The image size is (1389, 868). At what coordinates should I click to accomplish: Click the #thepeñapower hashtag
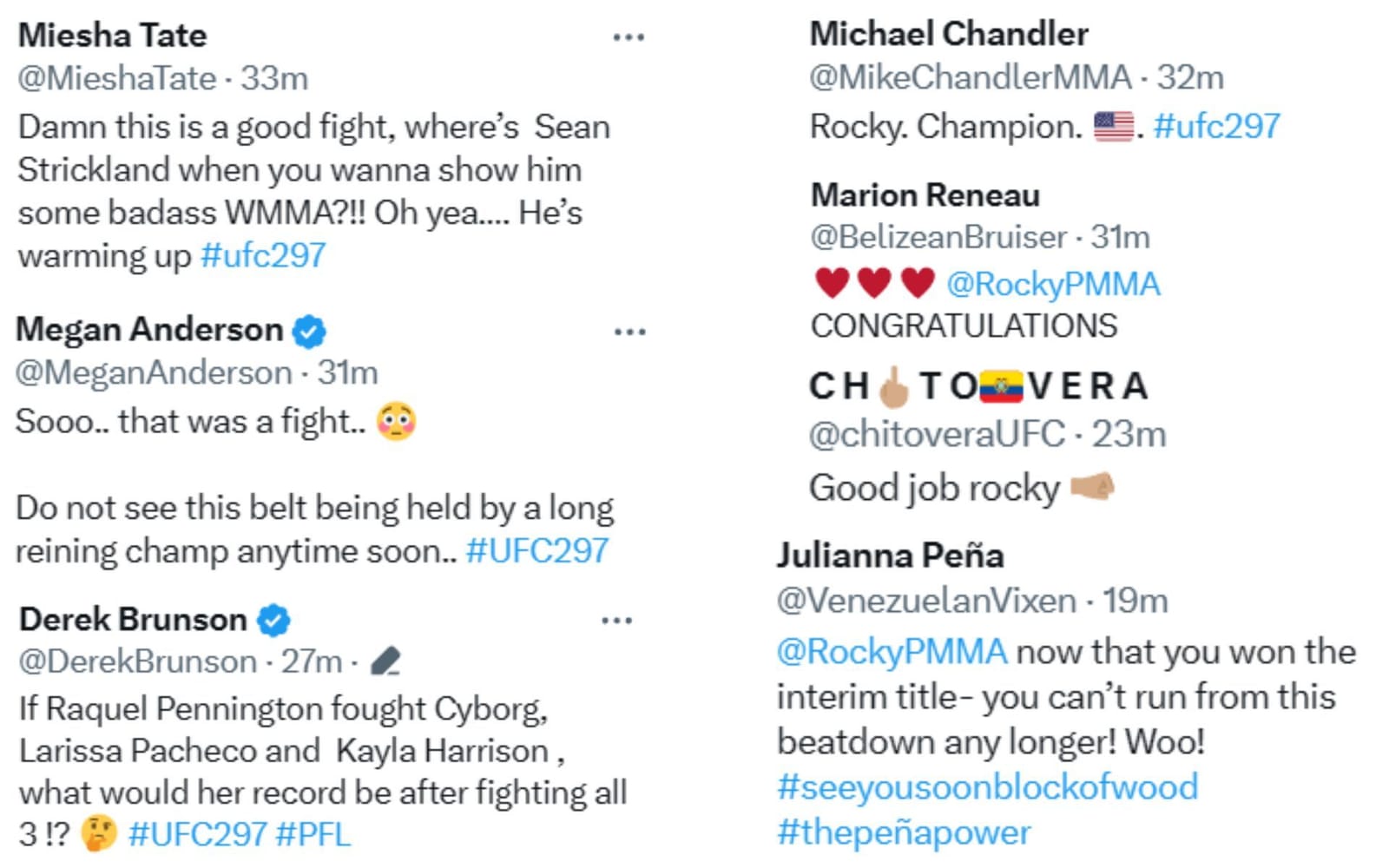(x=902, y=832)
